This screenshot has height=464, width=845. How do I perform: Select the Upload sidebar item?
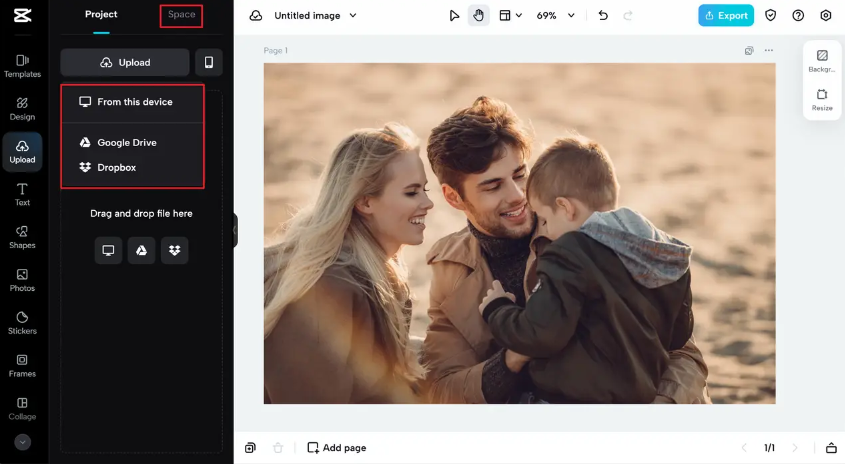[22, 152]
